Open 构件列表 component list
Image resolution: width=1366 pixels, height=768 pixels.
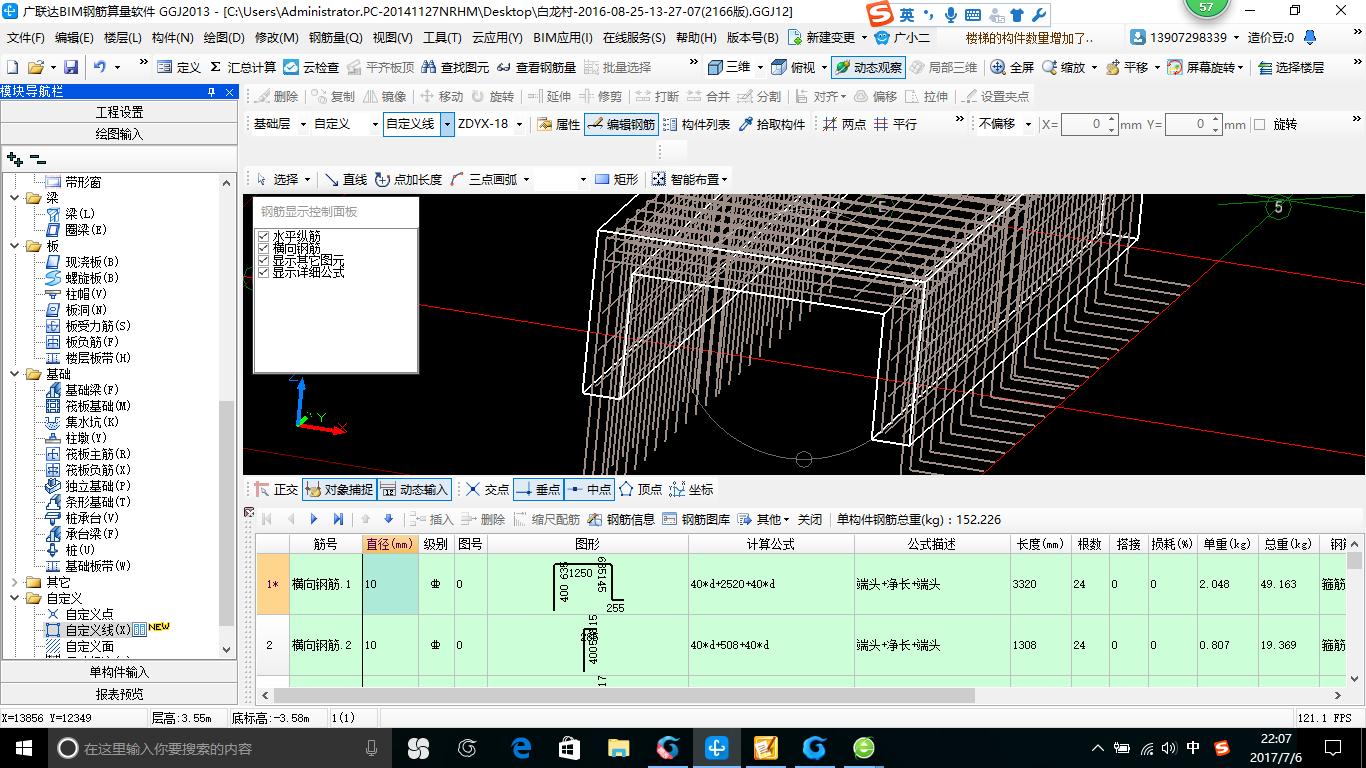[x=696, y=124]
